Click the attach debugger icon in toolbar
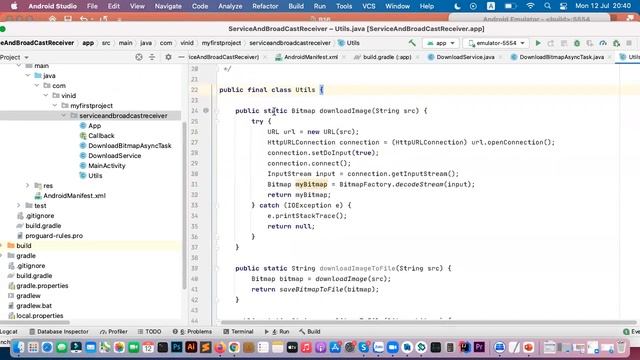Viewport: 640px width, 360px height. (x=616, y=43)
